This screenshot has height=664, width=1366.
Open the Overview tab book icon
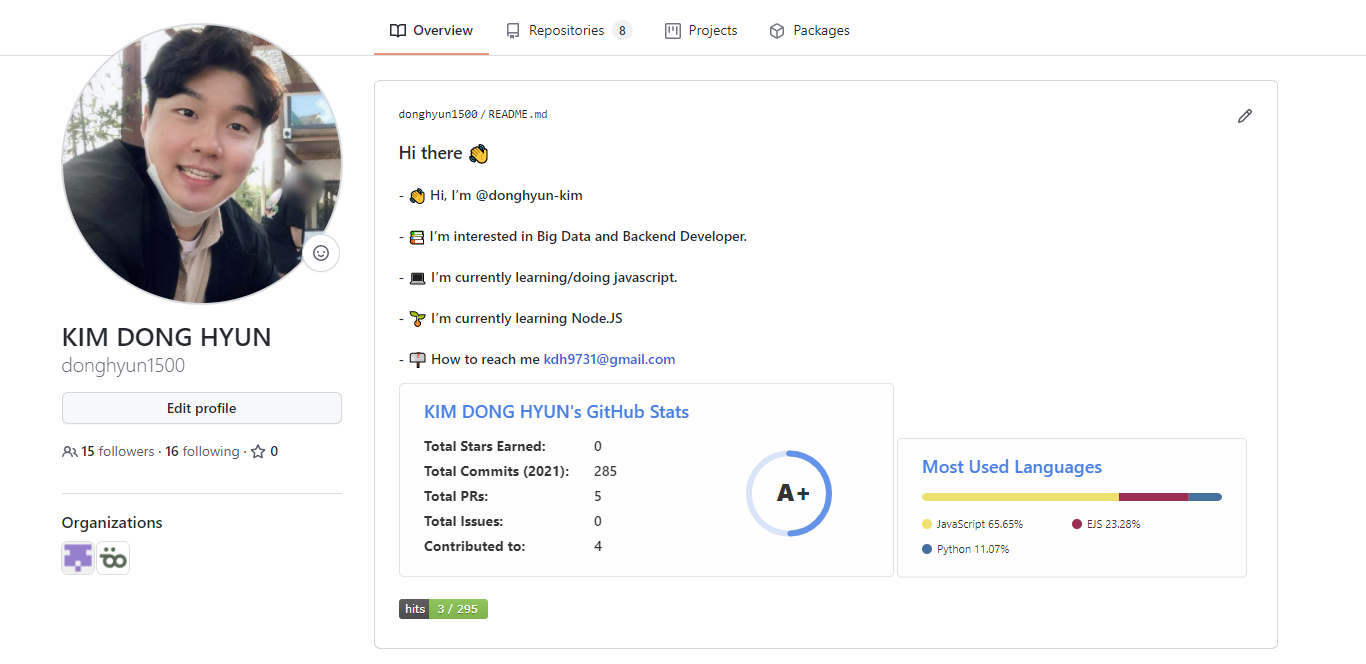coord(398,30)
